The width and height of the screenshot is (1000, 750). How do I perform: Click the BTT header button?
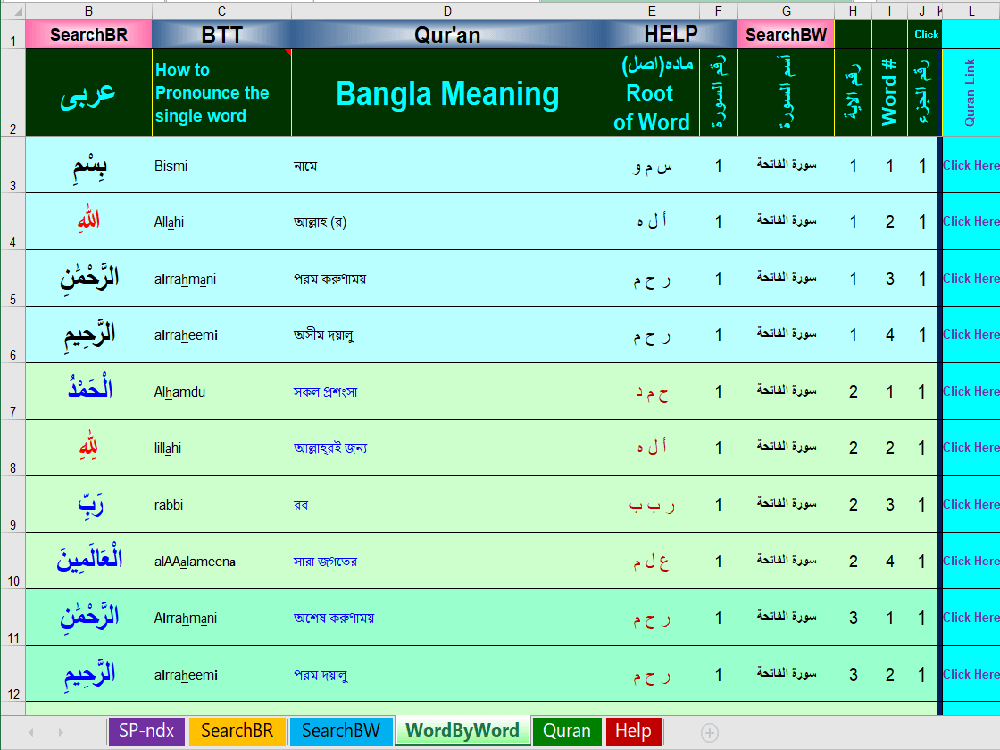tap(222, 34)
